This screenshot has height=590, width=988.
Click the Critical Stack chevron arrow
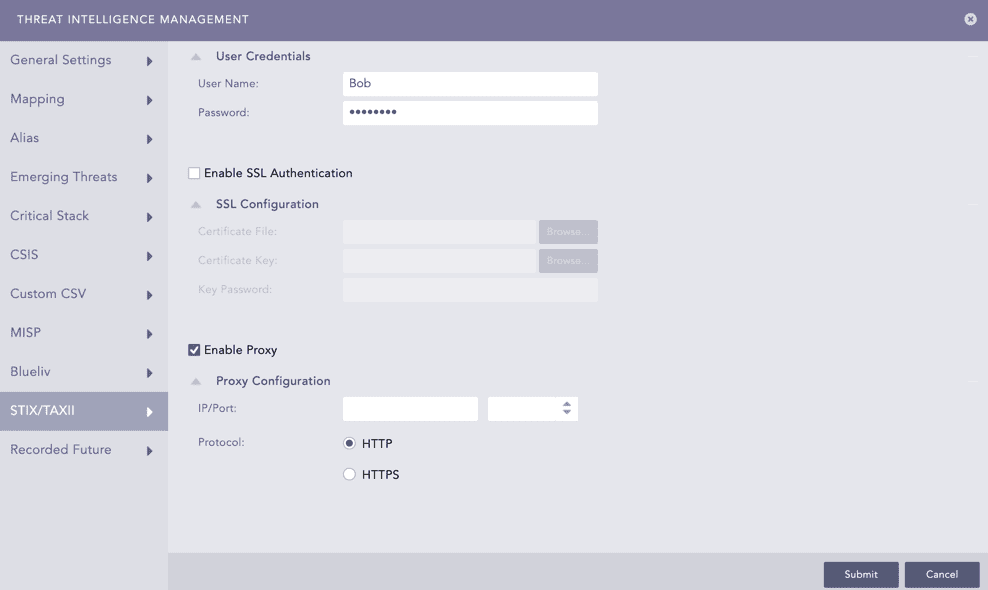tap(151, 216)
